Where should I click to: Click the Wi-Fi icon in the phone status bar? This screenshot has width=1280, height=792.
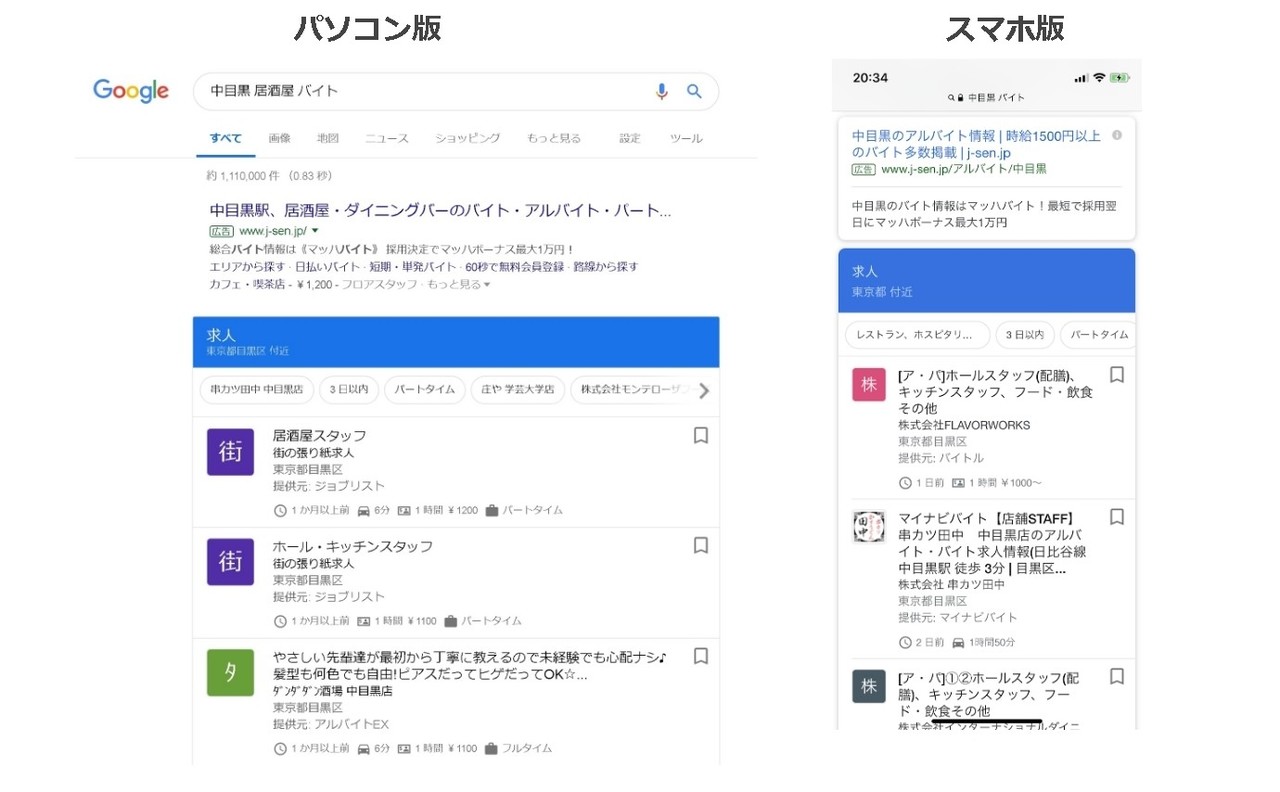[1099, 77]
